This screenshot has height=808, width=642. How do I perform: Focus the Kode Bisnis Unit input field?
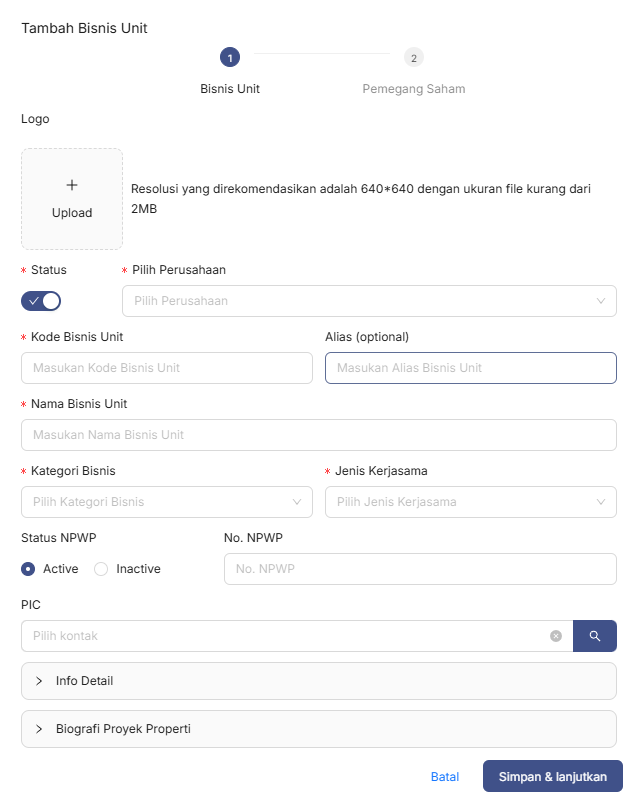166,368
